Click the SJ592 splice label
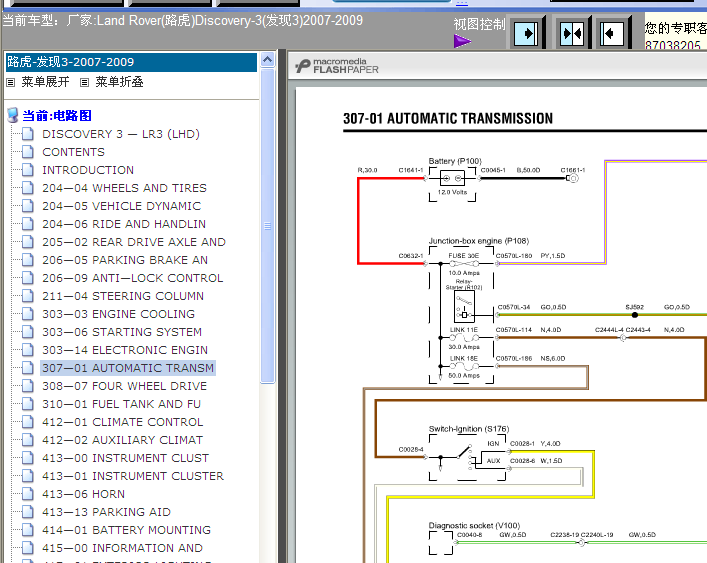 click(x=634, y=307)
